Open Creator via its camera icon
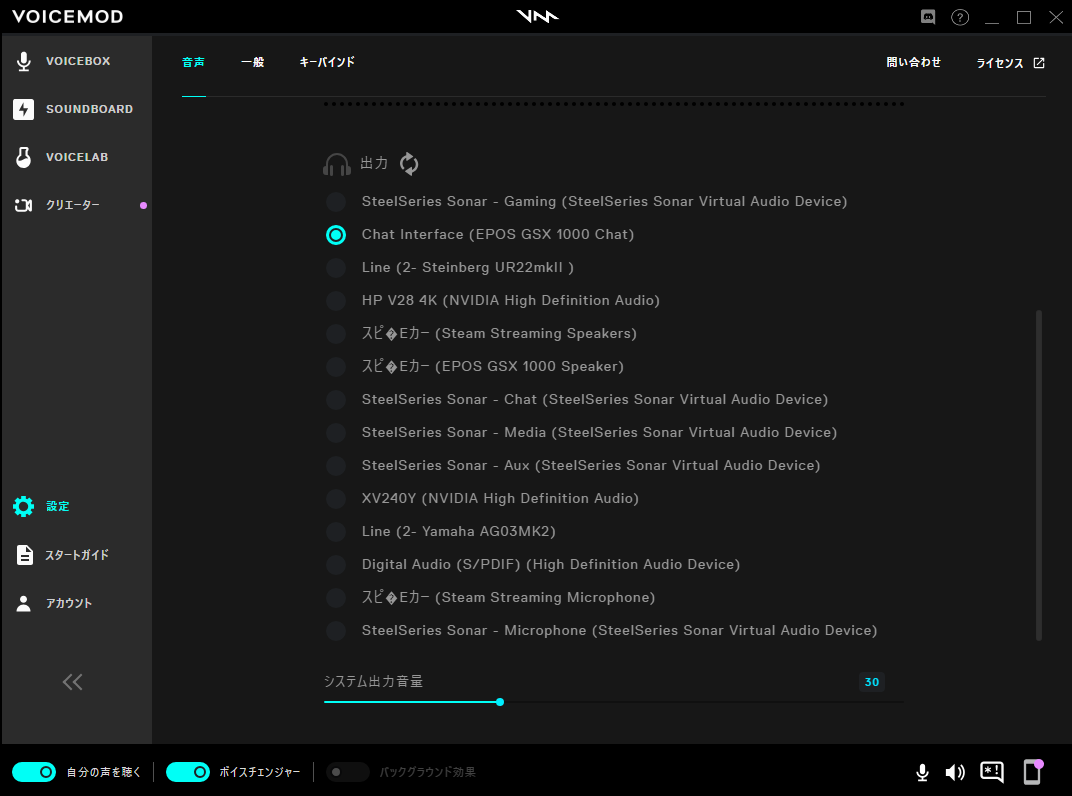The height and width of the screenshot is (796, 1072). click(24, 205)
